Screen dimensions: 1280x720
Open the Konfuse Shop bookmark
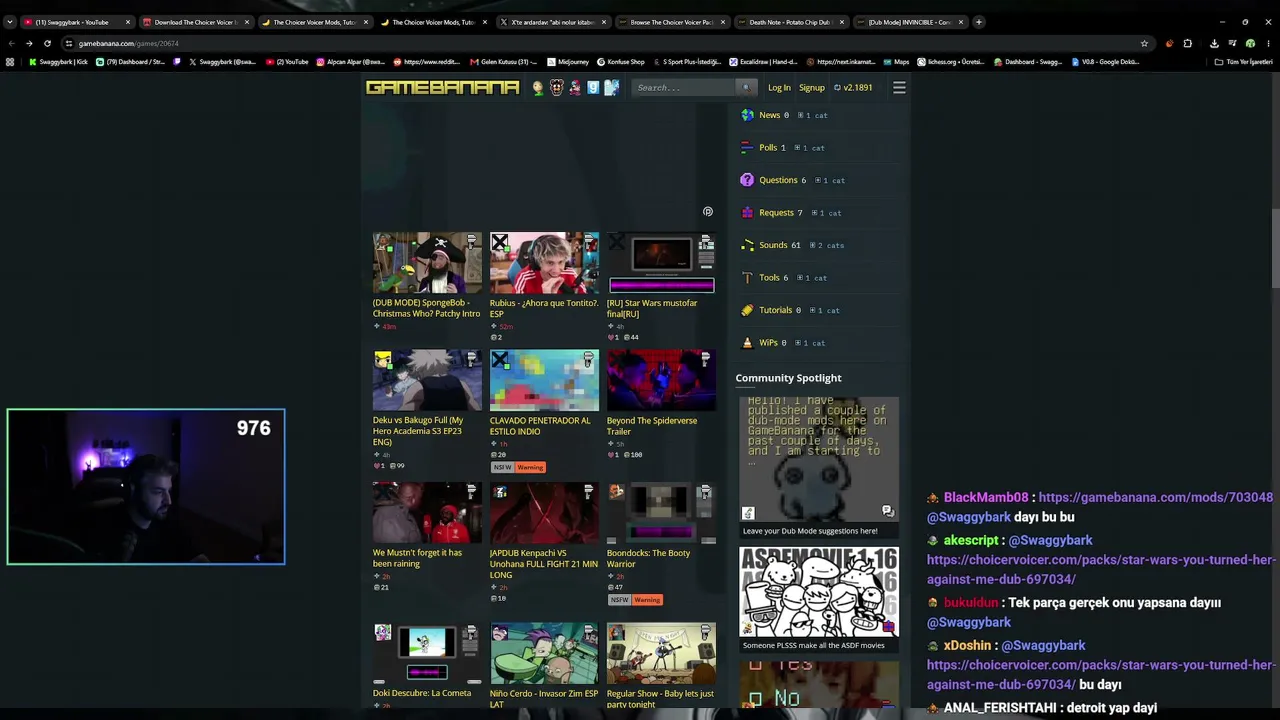[620, 62]
